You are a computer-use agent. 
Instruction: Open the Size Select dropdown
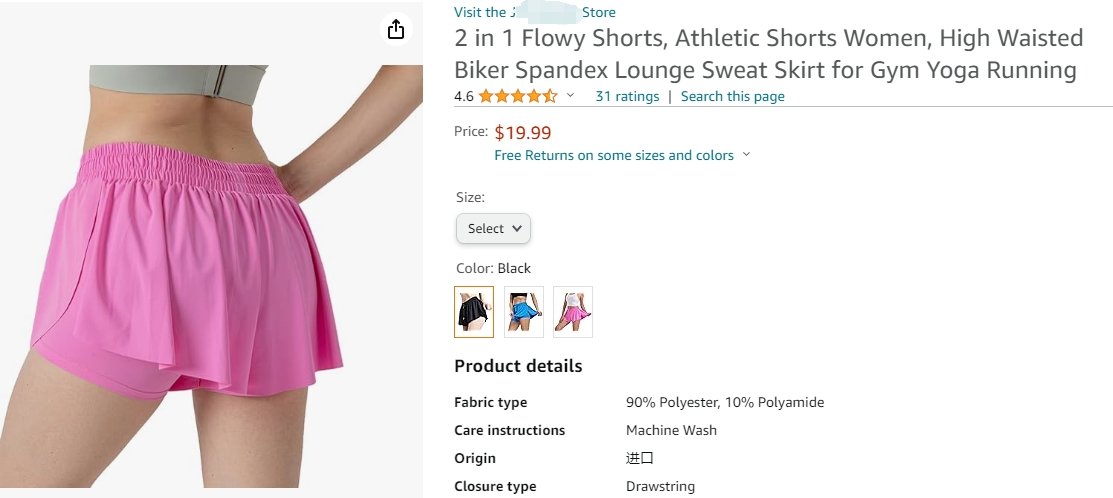[493, 228]
